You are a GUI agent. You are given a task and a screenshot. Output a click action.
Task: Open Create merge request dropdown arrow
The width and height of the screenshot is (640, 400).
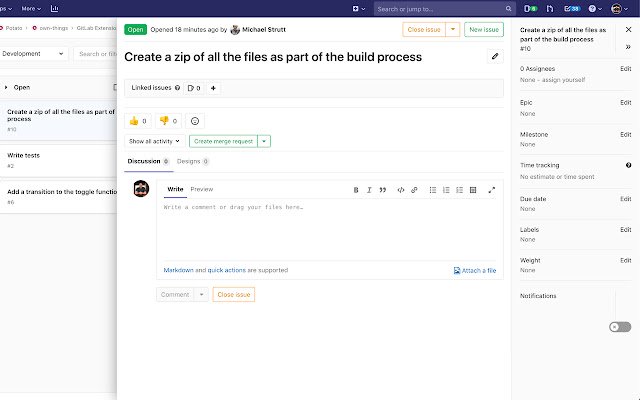[x=264, y=141]
